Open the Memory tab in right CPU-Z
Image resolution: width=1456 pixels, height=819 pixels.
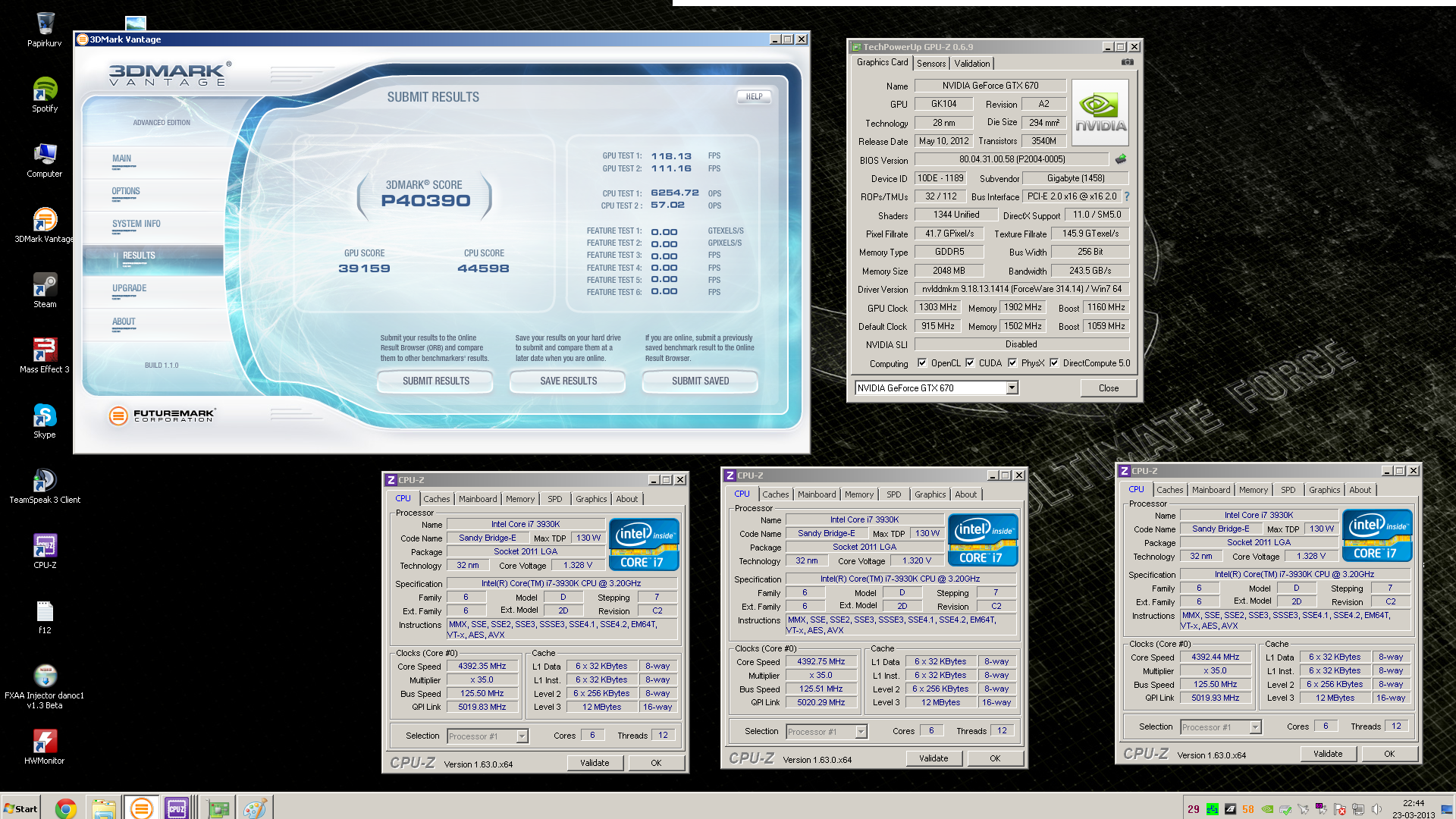coord(1254,490)
